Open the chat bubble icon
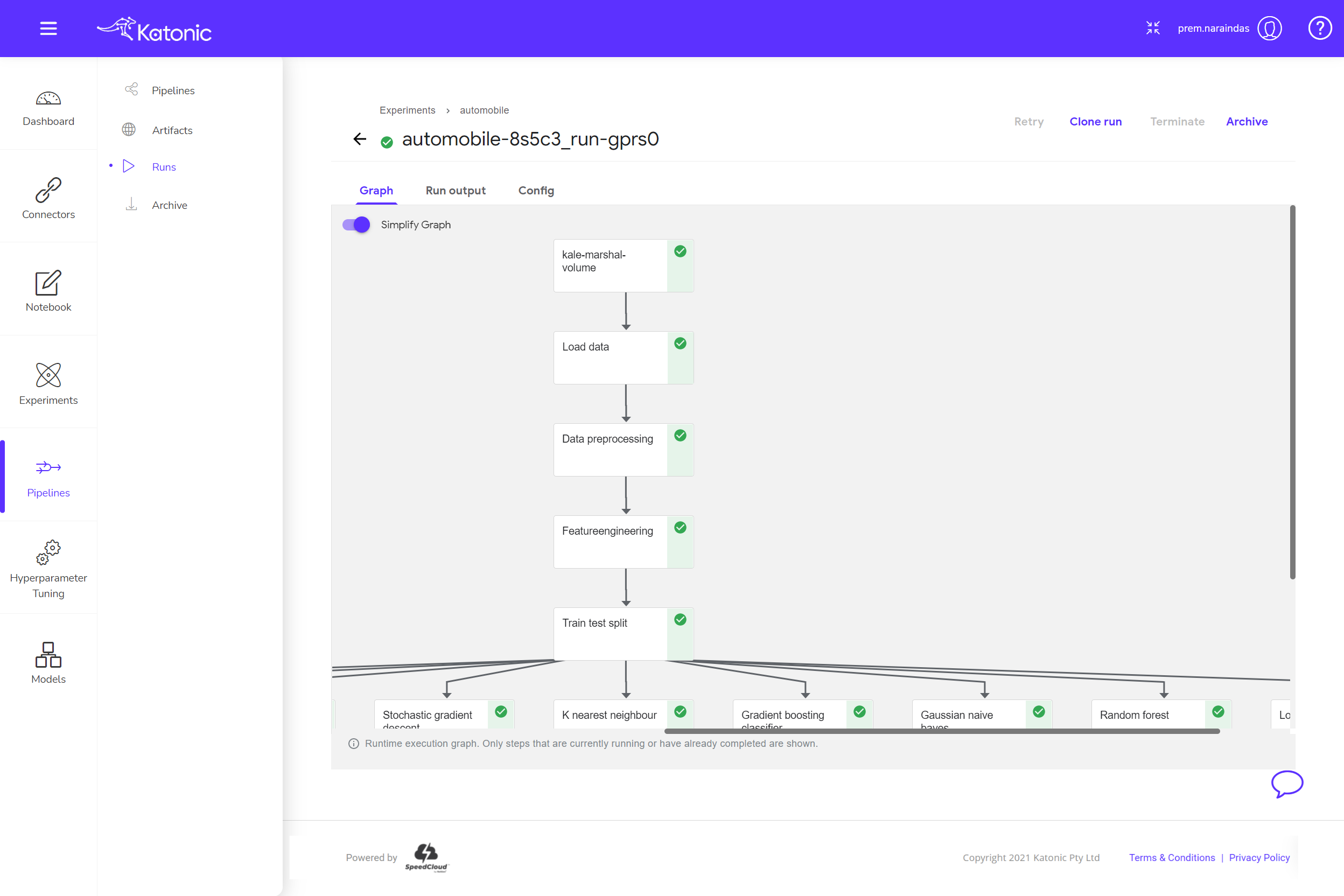Viewport: 1344px width, 896px height. 1286,783
